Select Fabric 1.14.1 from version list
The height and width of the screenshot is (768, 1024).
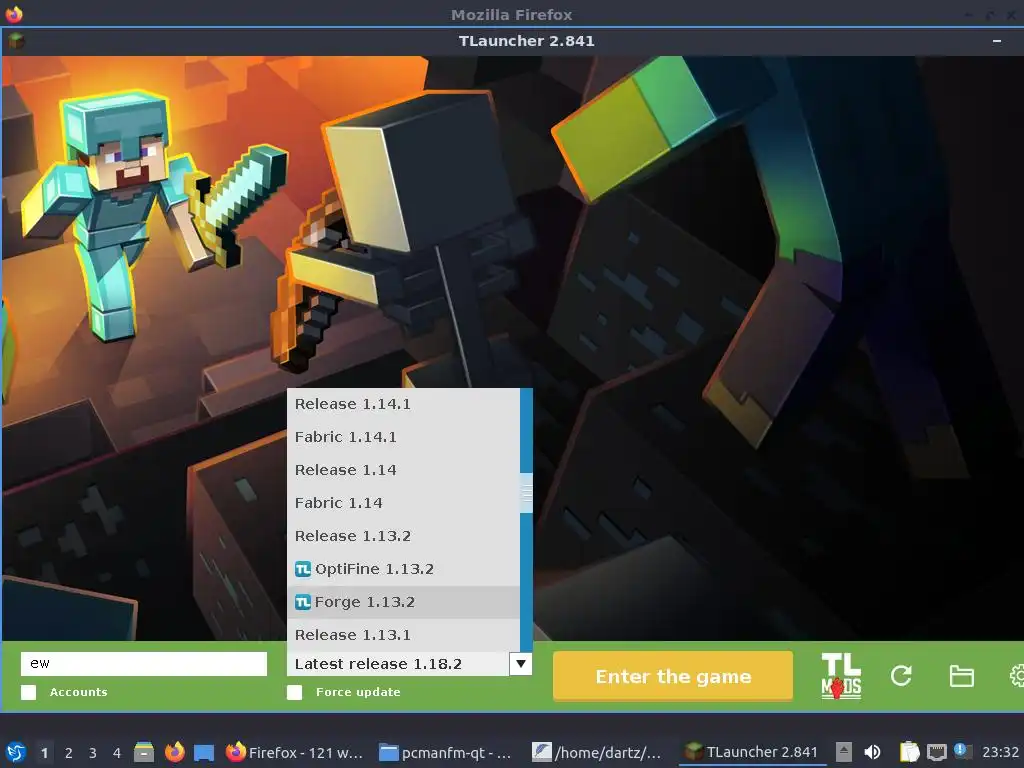click(x=403, y=437)
